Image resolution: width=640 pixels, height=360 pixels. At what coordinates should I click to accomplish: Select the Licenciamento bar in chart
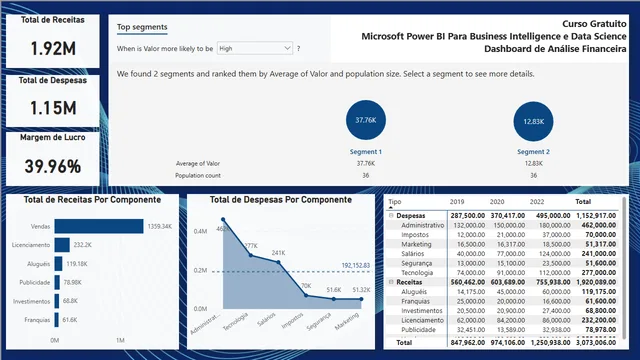pyautogui.click(x=62, y=245)
